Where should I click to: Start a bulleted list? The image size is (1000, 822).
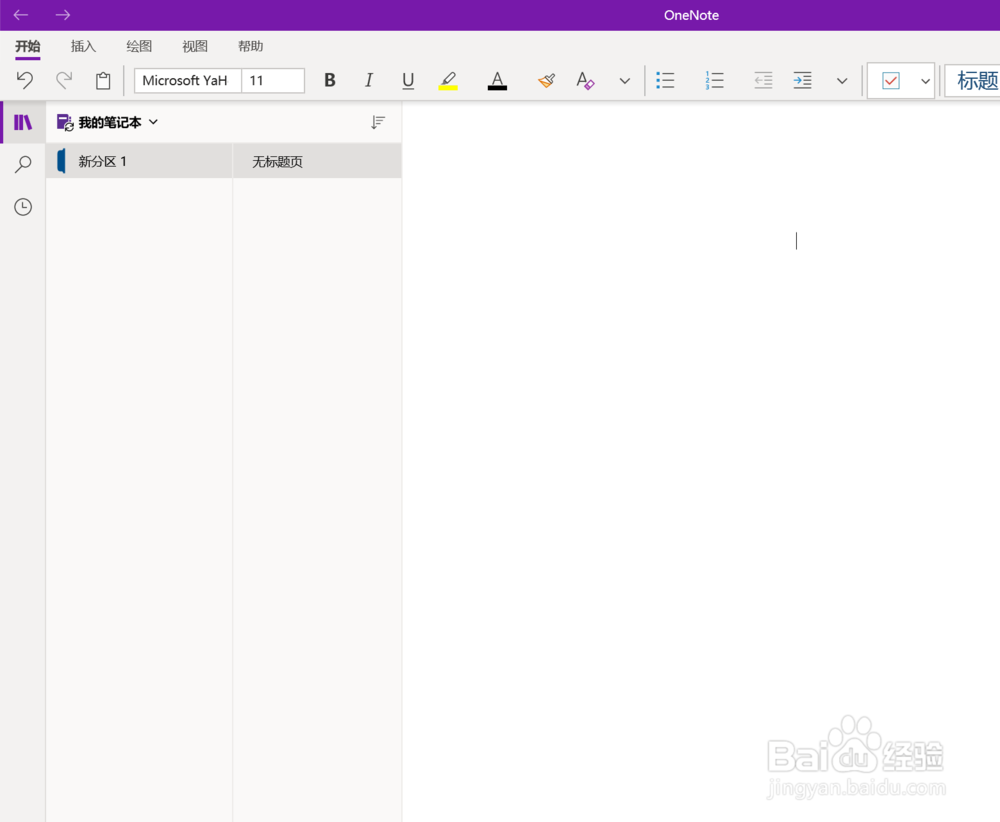(665, 80)
